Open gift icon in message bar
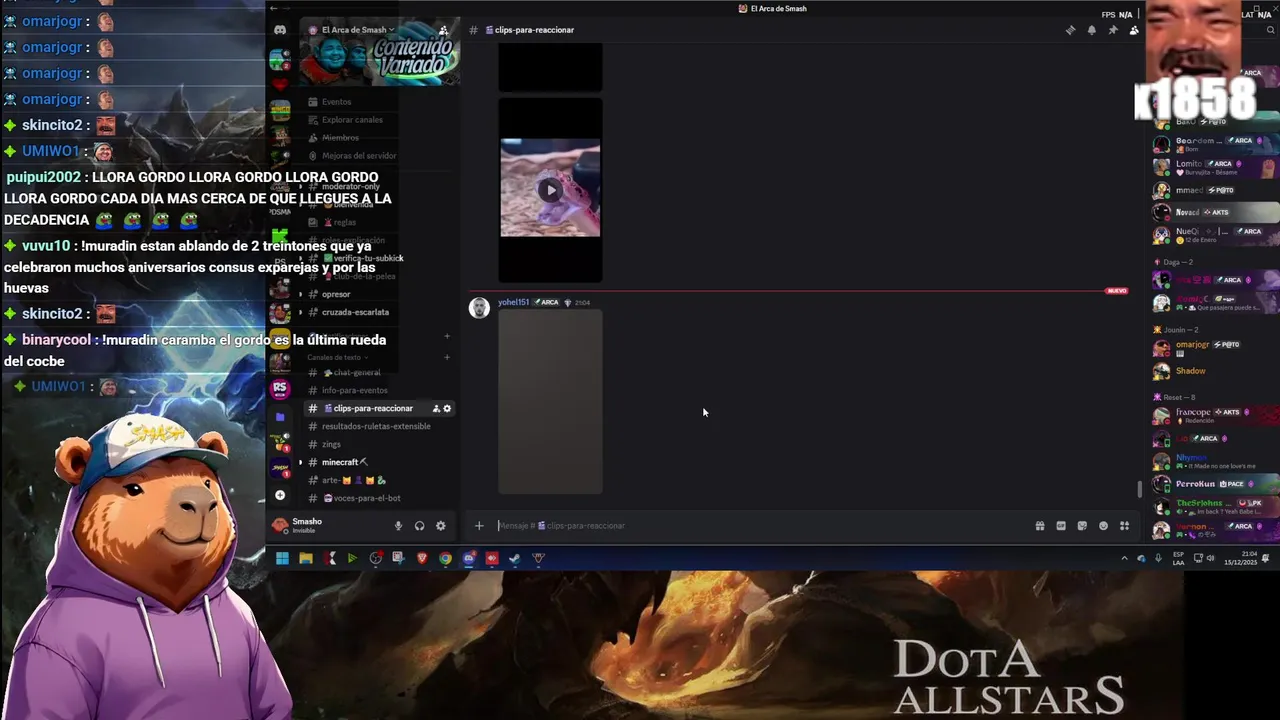 pyautogui.click(x=1040, y=526)
